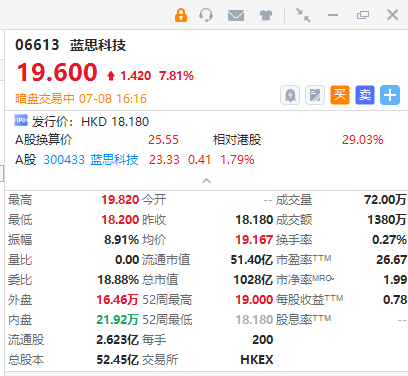
Task: Restore window using title bar icon
Action: pos(363,15)
